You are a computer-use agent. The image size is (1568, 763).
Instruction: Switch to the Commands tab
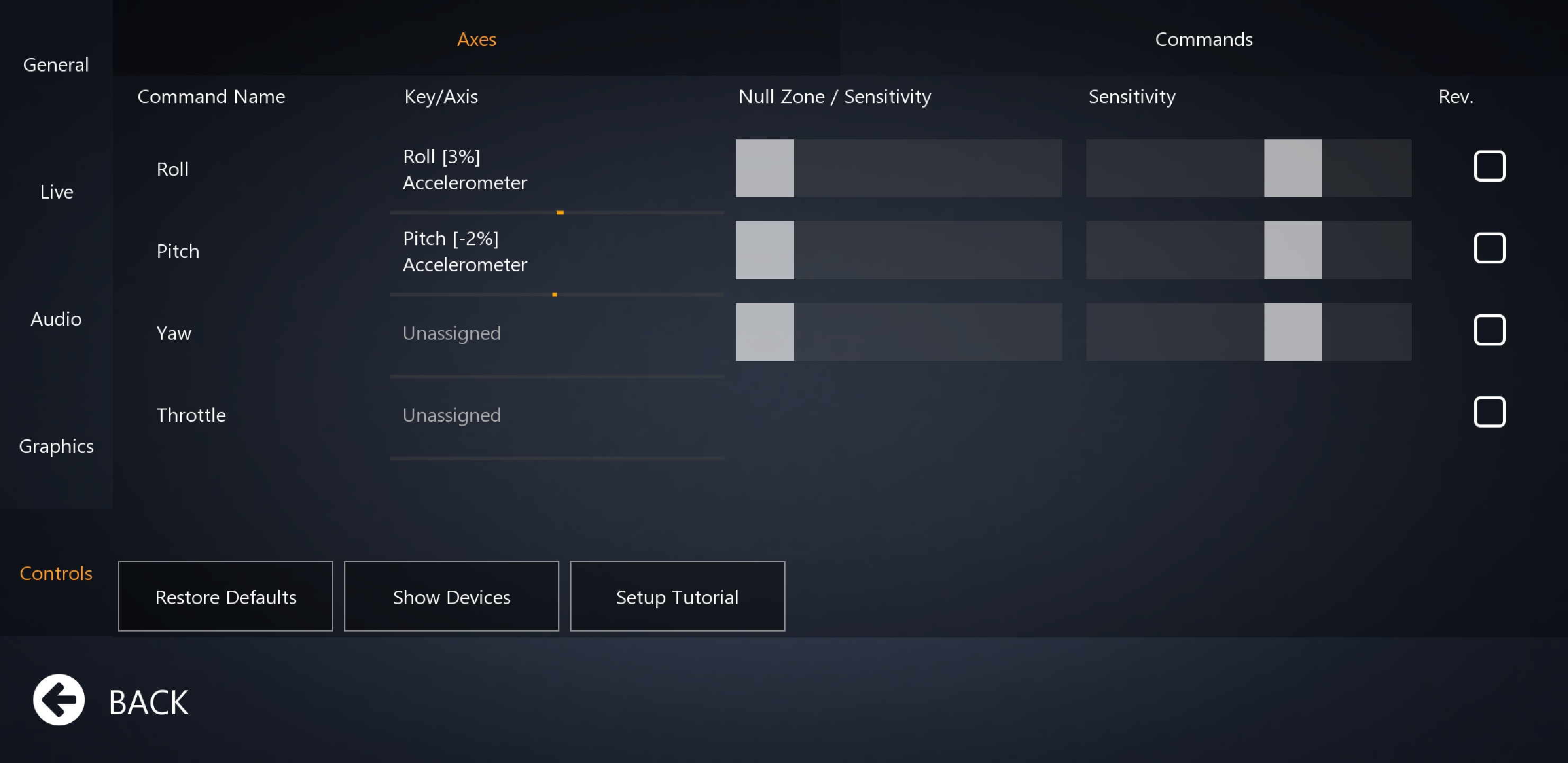[x=1204, y=40]
